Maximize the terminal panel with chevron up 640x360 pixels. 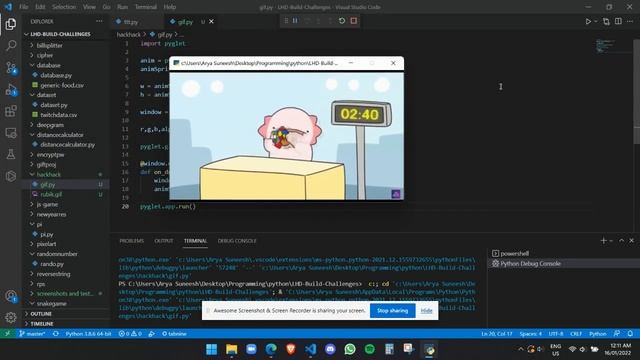[621, 241]
